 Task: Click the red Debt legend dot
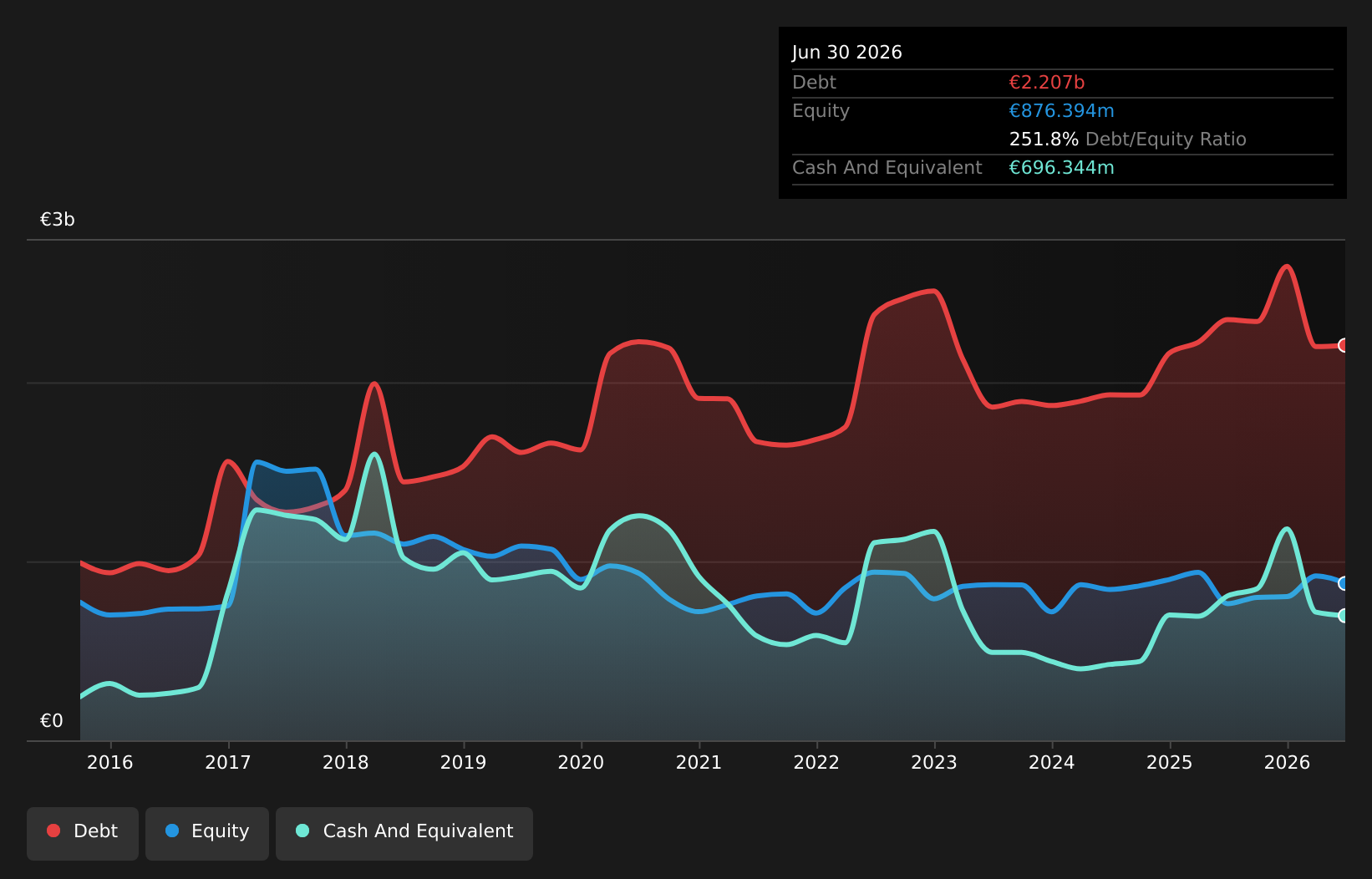tap(53, 831)
